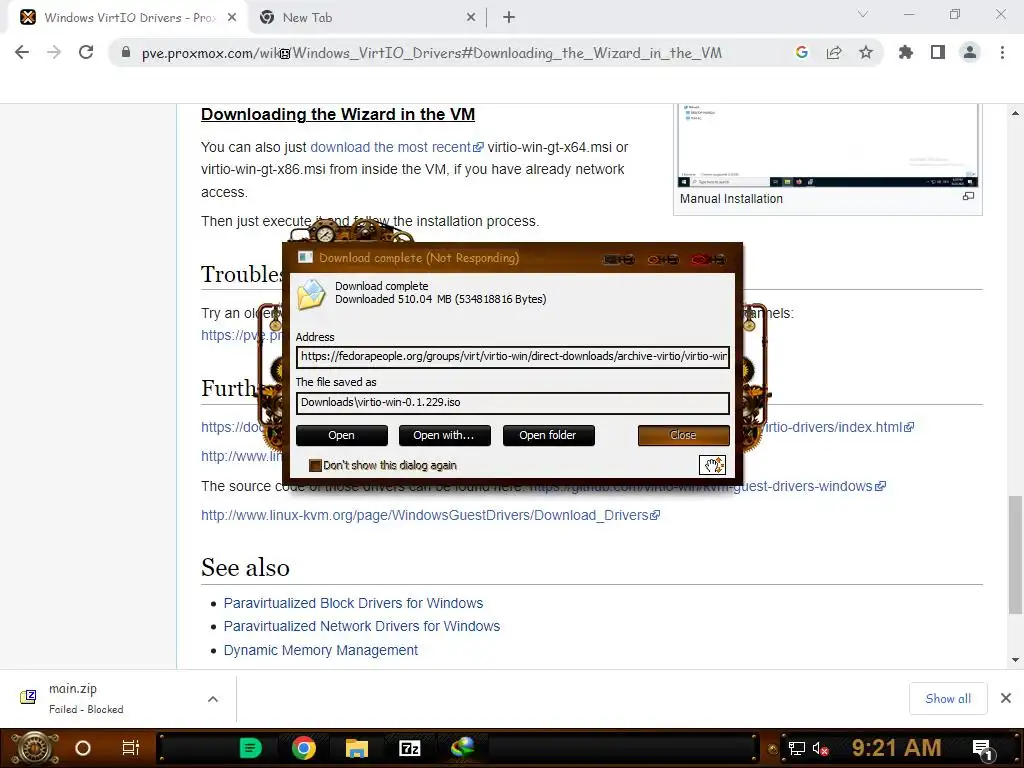Open File Explorer from the taskbar
Screen dimensions: 1024x768
pos(357,748)
